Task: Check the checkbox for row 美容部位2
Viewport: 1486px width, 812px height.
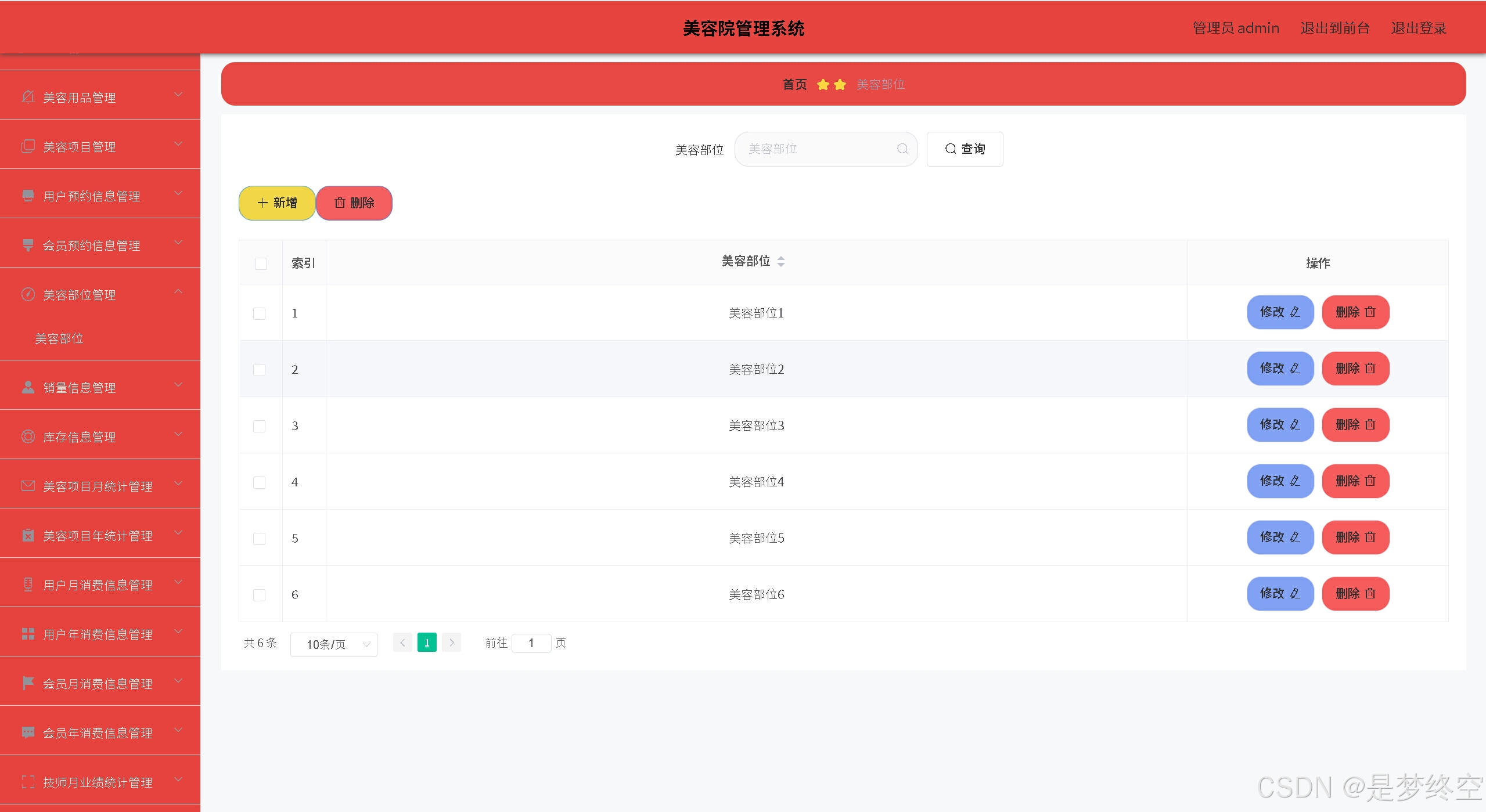Action: click(260, 370)
